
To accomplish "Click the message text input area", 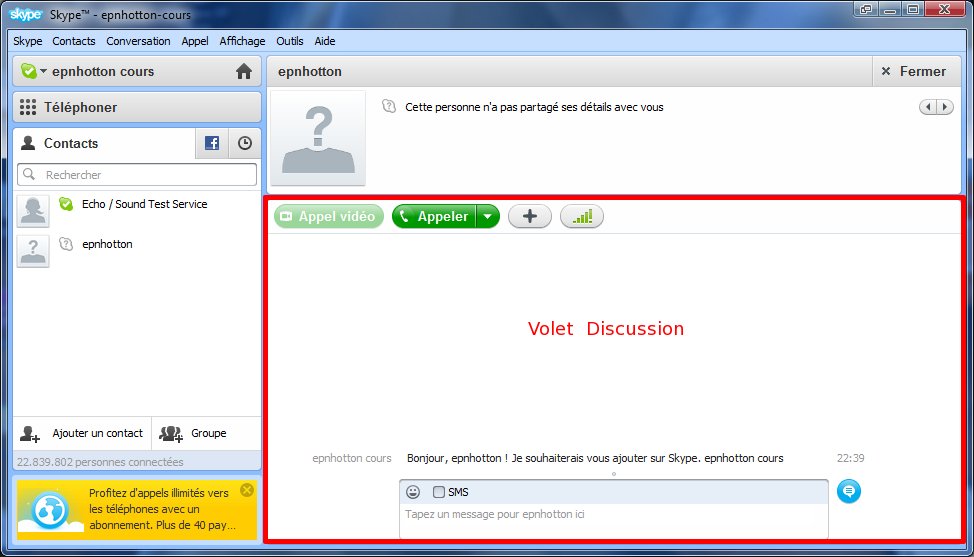I will click(614, 520).
